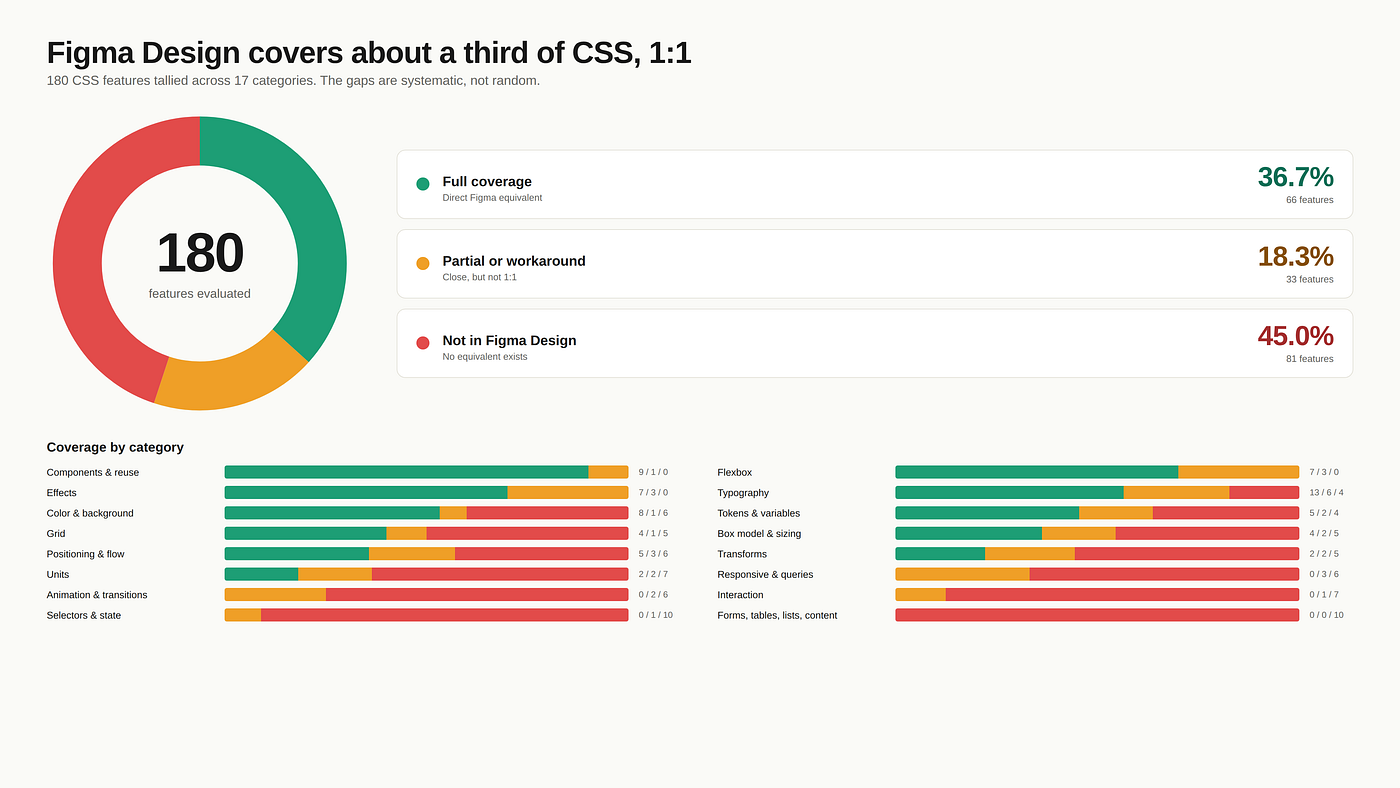Click the 'Close, but not 1:1' caption
The image size is (1400, 788).
(x=480, y=277)
